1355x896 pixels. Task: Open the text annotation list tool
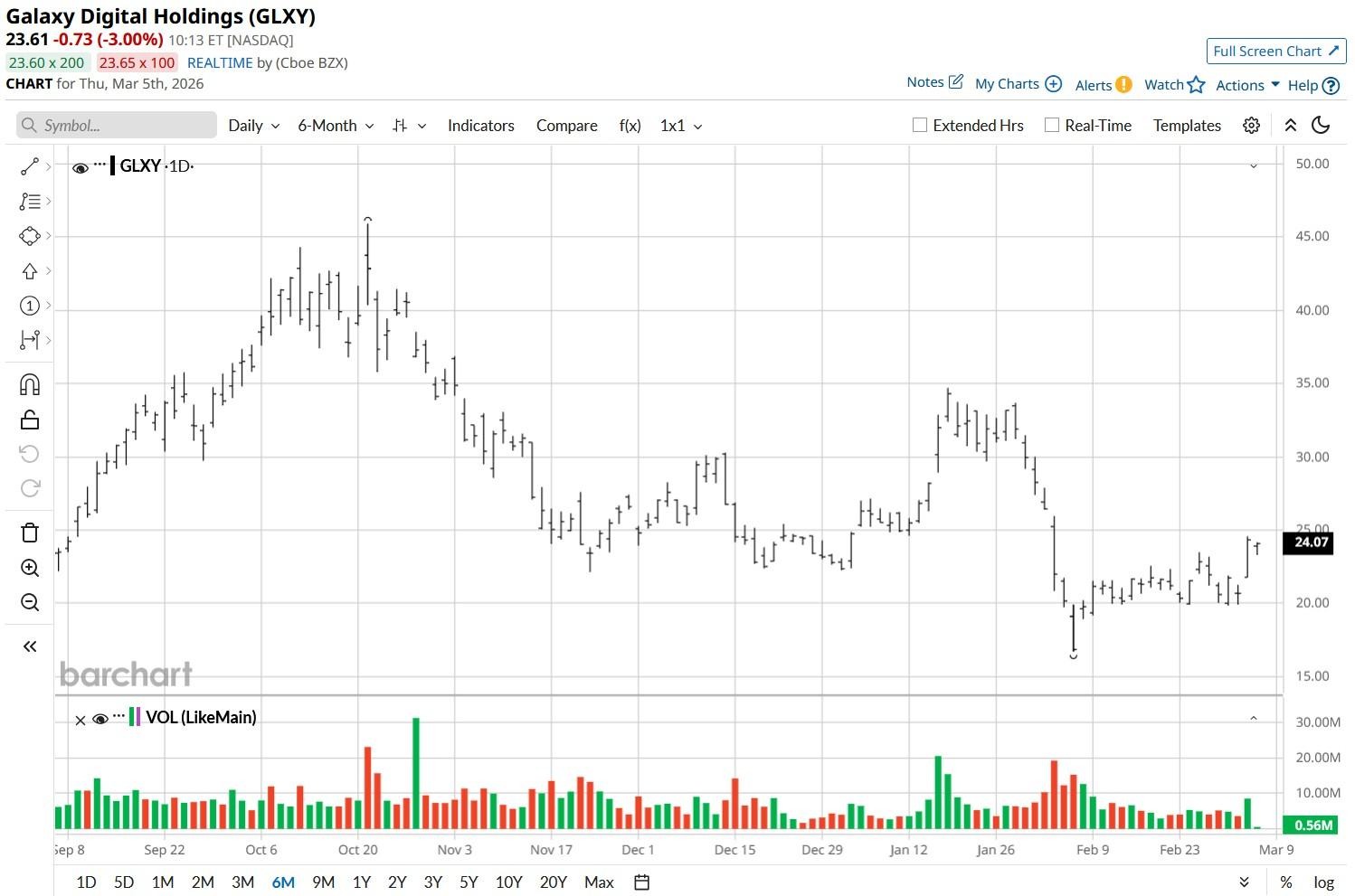tap(30, 202)
